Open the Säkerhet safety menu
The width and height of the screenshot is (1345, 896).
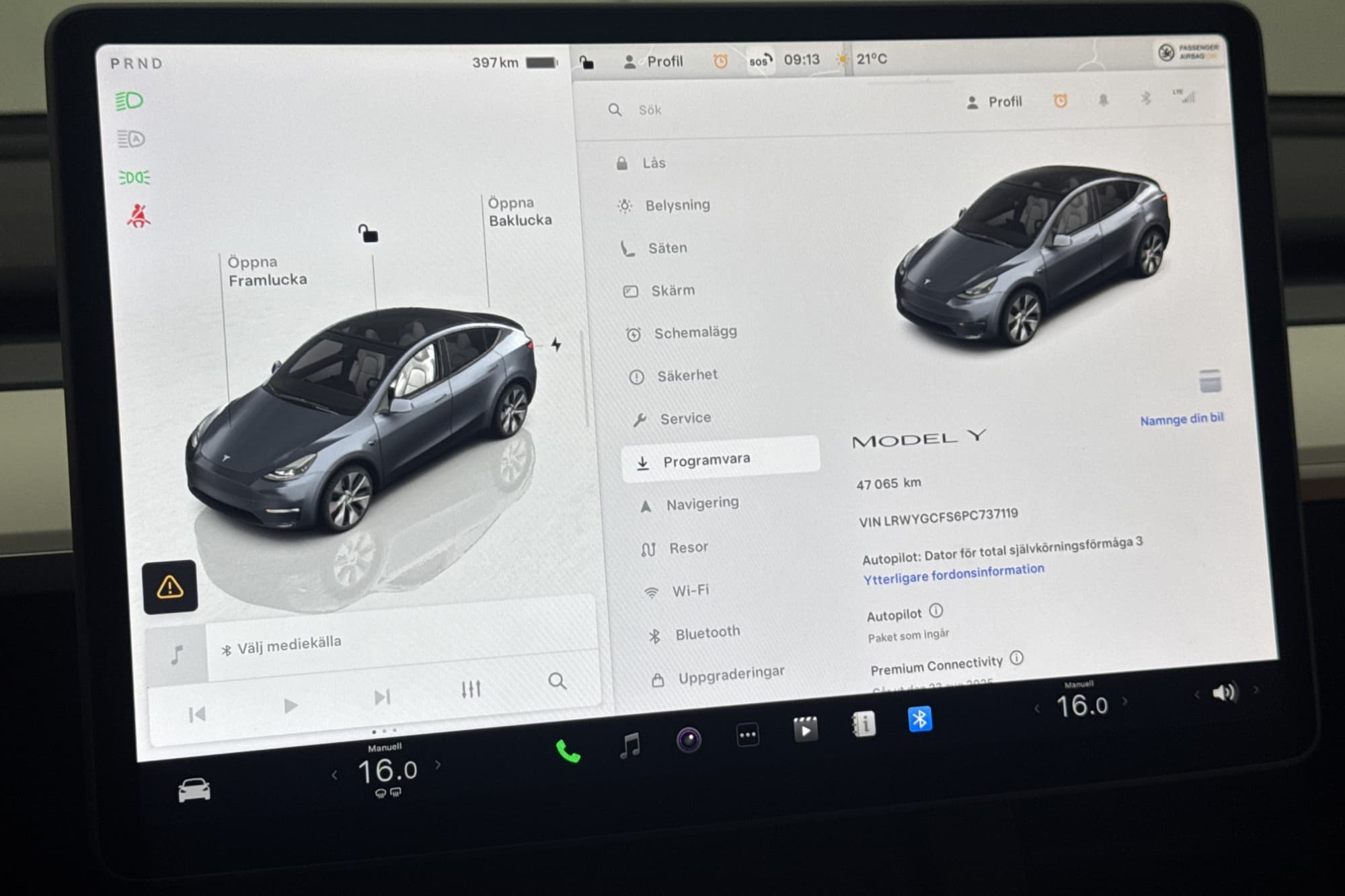(x=673, y=375)
